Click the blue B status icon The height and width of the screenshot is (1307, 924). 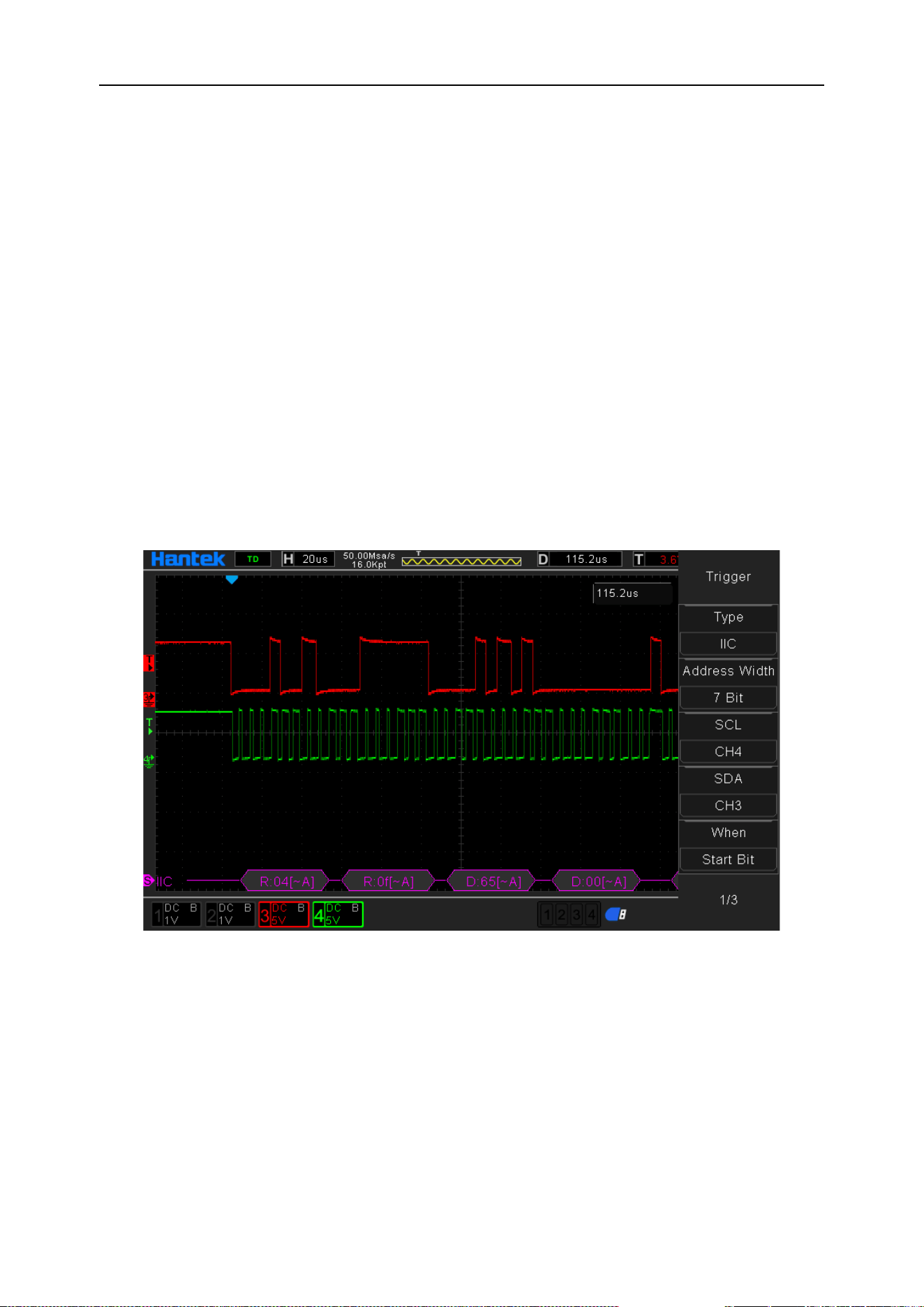[x=616, y=914]
